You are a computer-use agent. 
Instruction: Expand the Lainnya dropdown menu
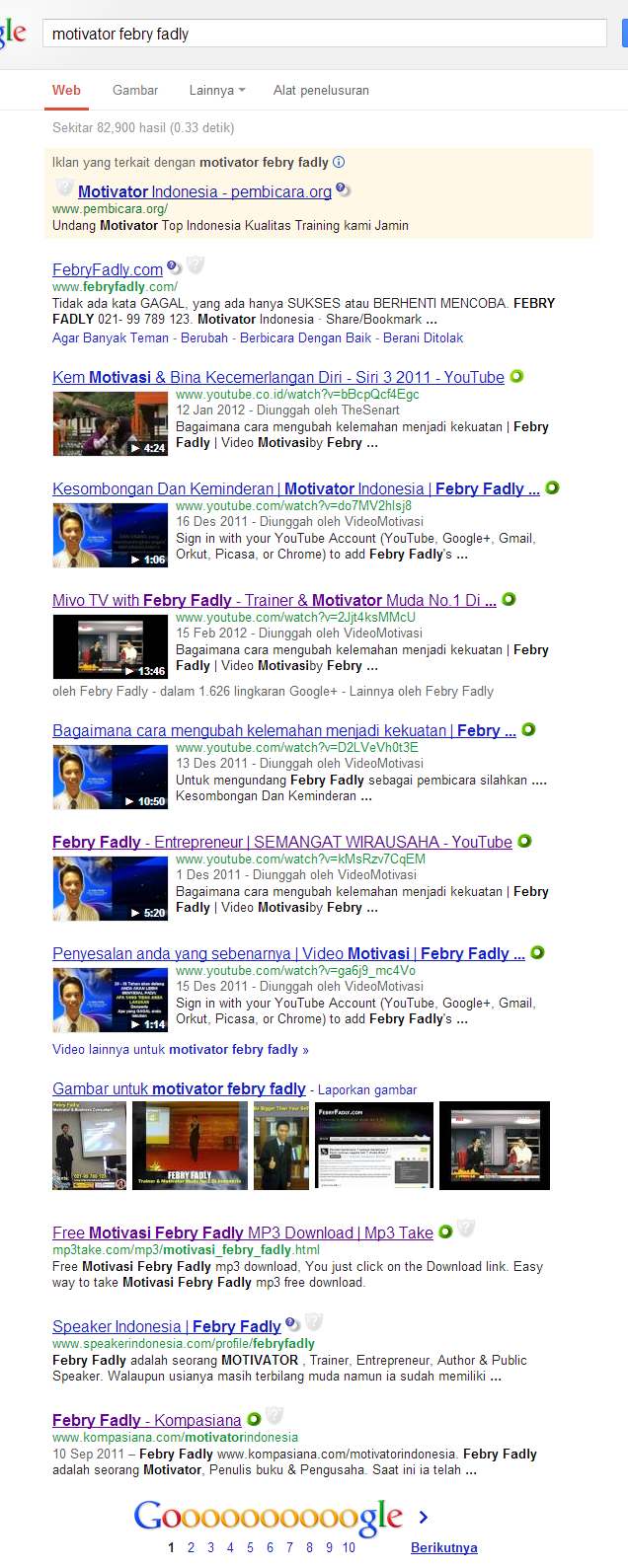[217, 90]
